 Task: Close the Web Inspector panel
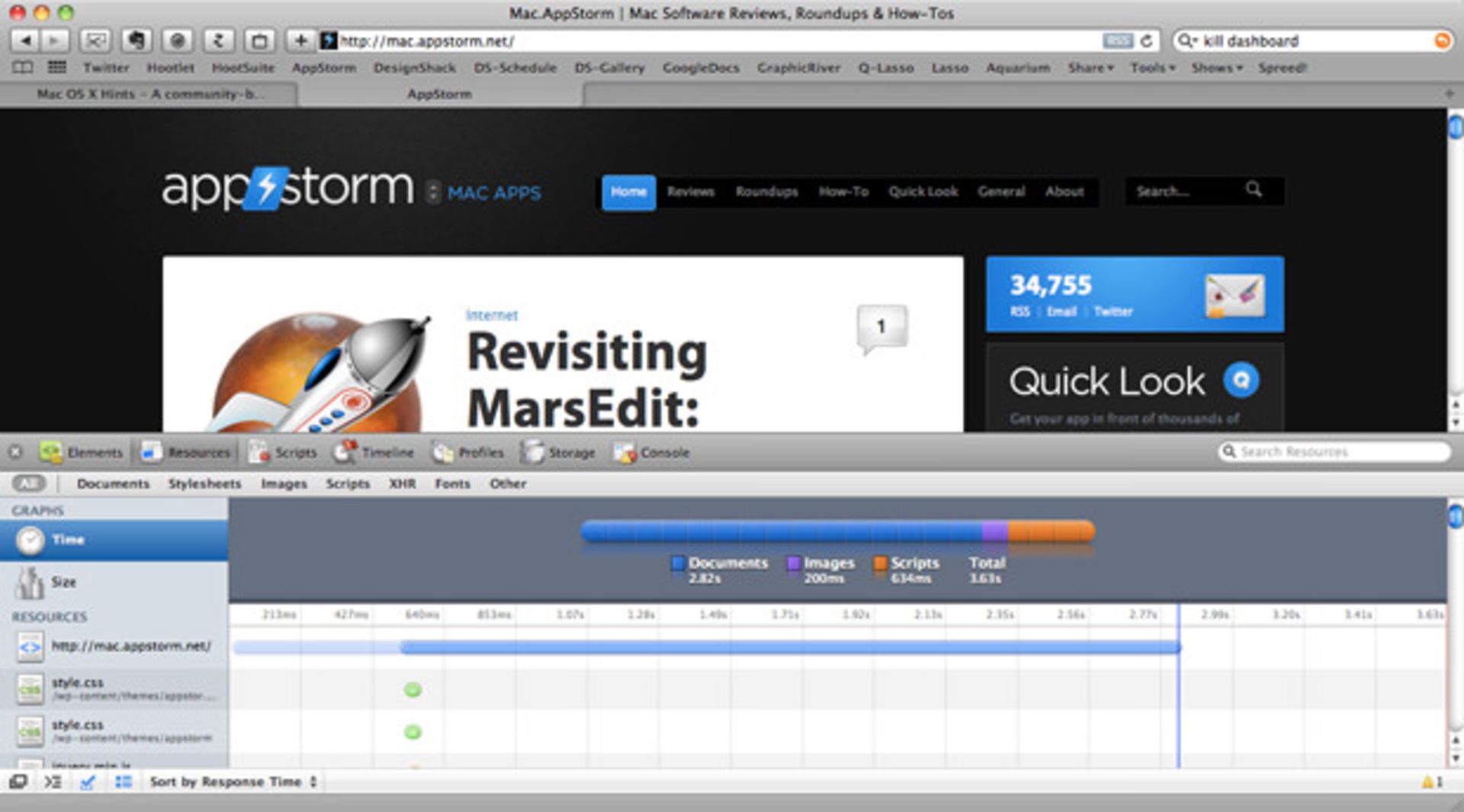(x=14, y=452)
